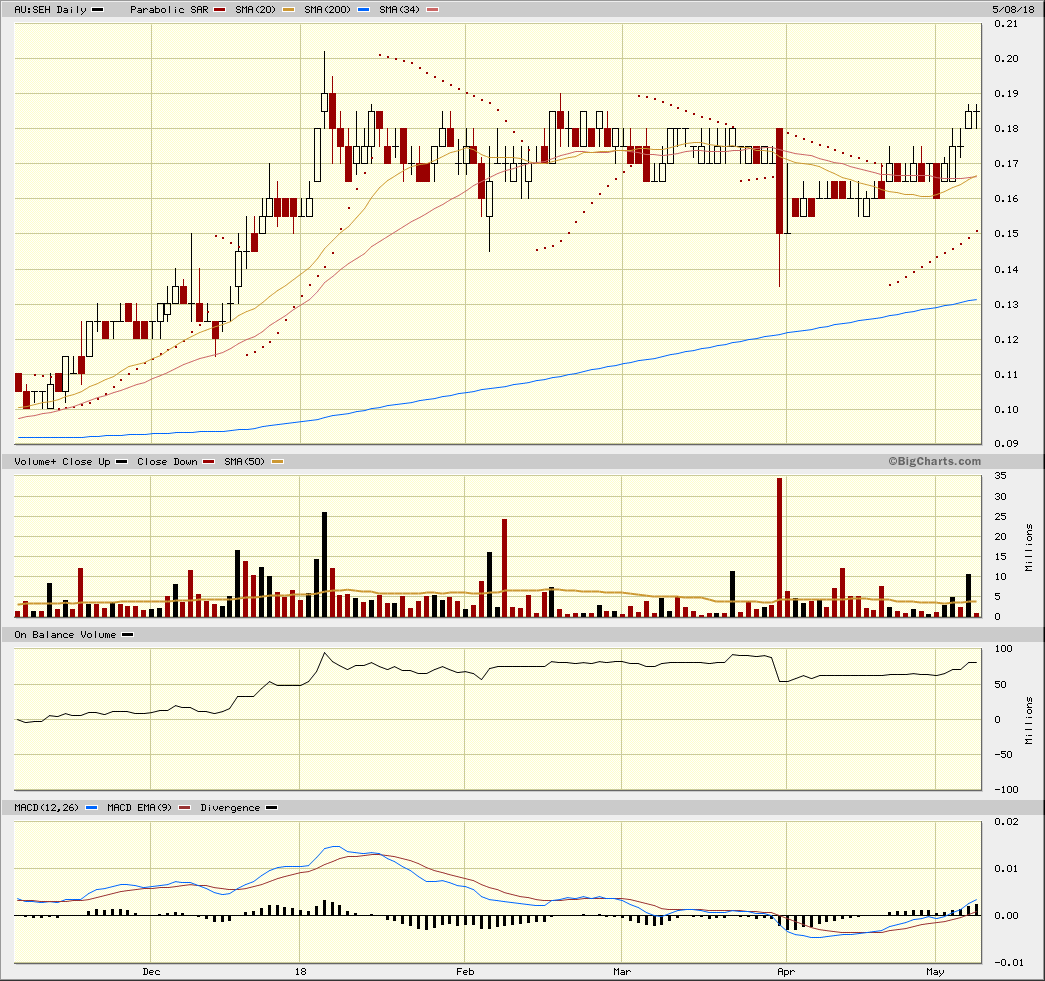Click the SMA(34) legend label
The height and width of the screenshot is (981, 1045).
(x=400, y=9)
